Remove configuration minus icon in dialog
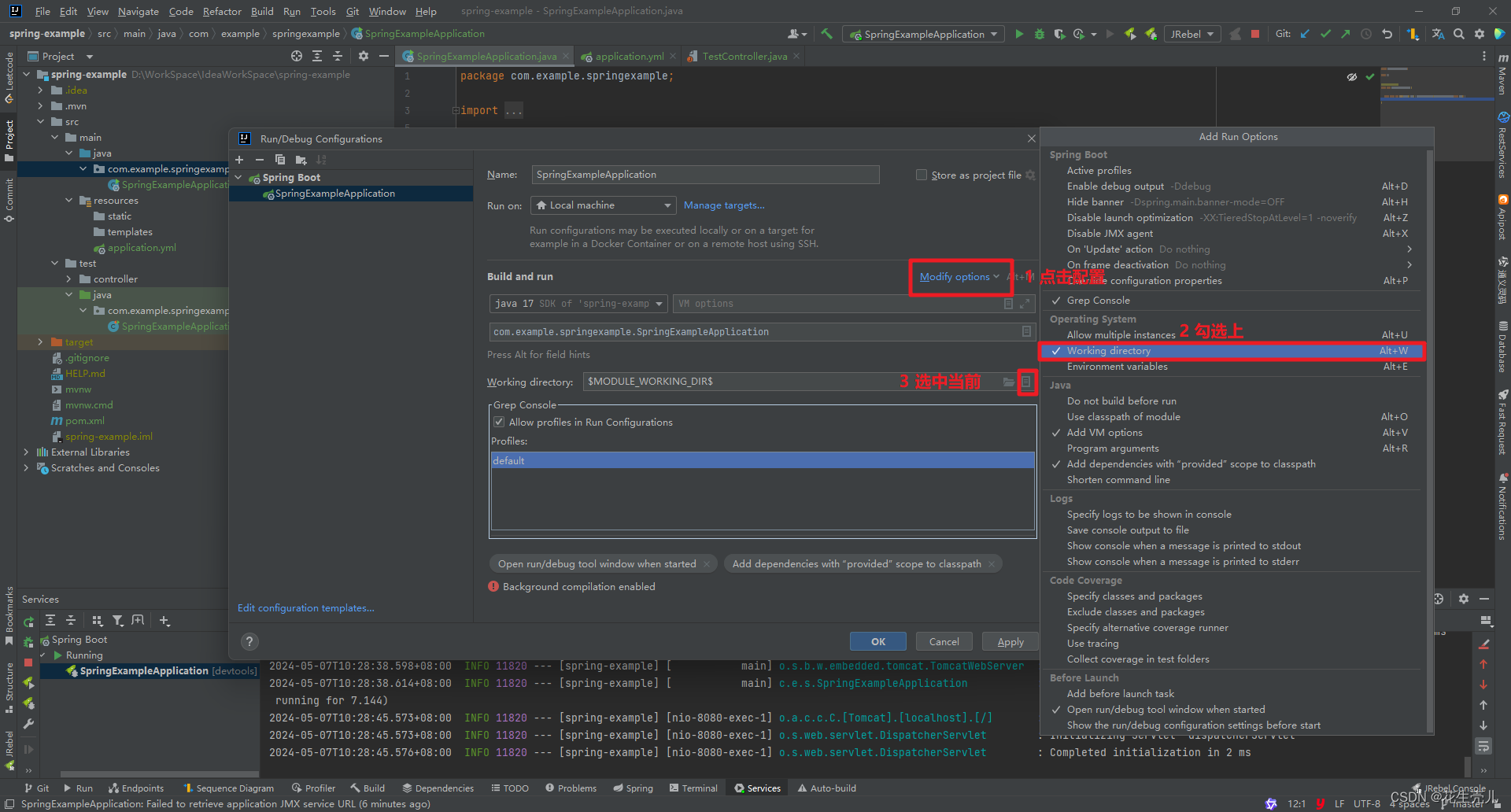The image size is (1511, 812). click(x=260, y=160)
